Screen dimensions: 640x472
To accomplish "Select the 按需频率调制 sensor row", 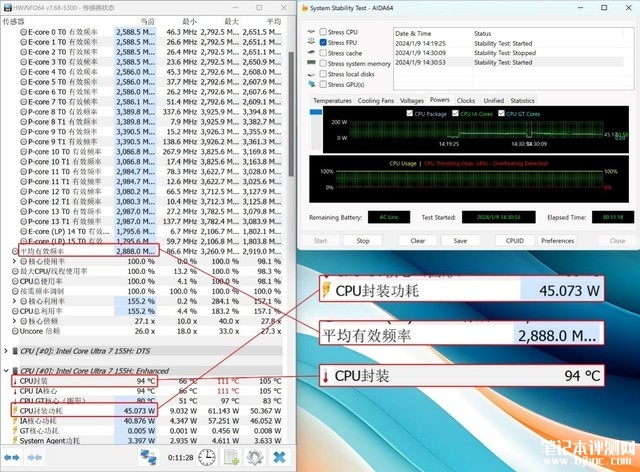I will (147, 291).
